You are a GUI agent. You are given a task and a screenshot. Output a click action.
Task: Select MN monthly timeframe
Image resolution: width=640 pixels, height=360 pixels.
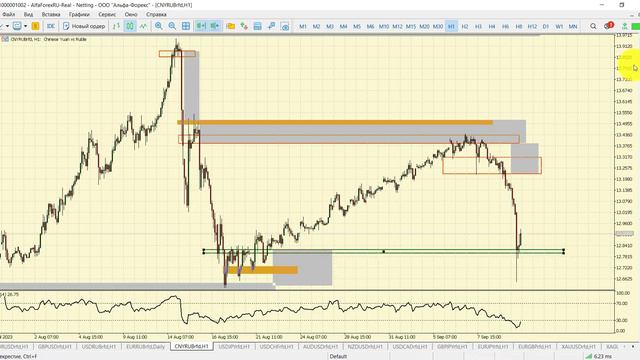pos(573,26)
